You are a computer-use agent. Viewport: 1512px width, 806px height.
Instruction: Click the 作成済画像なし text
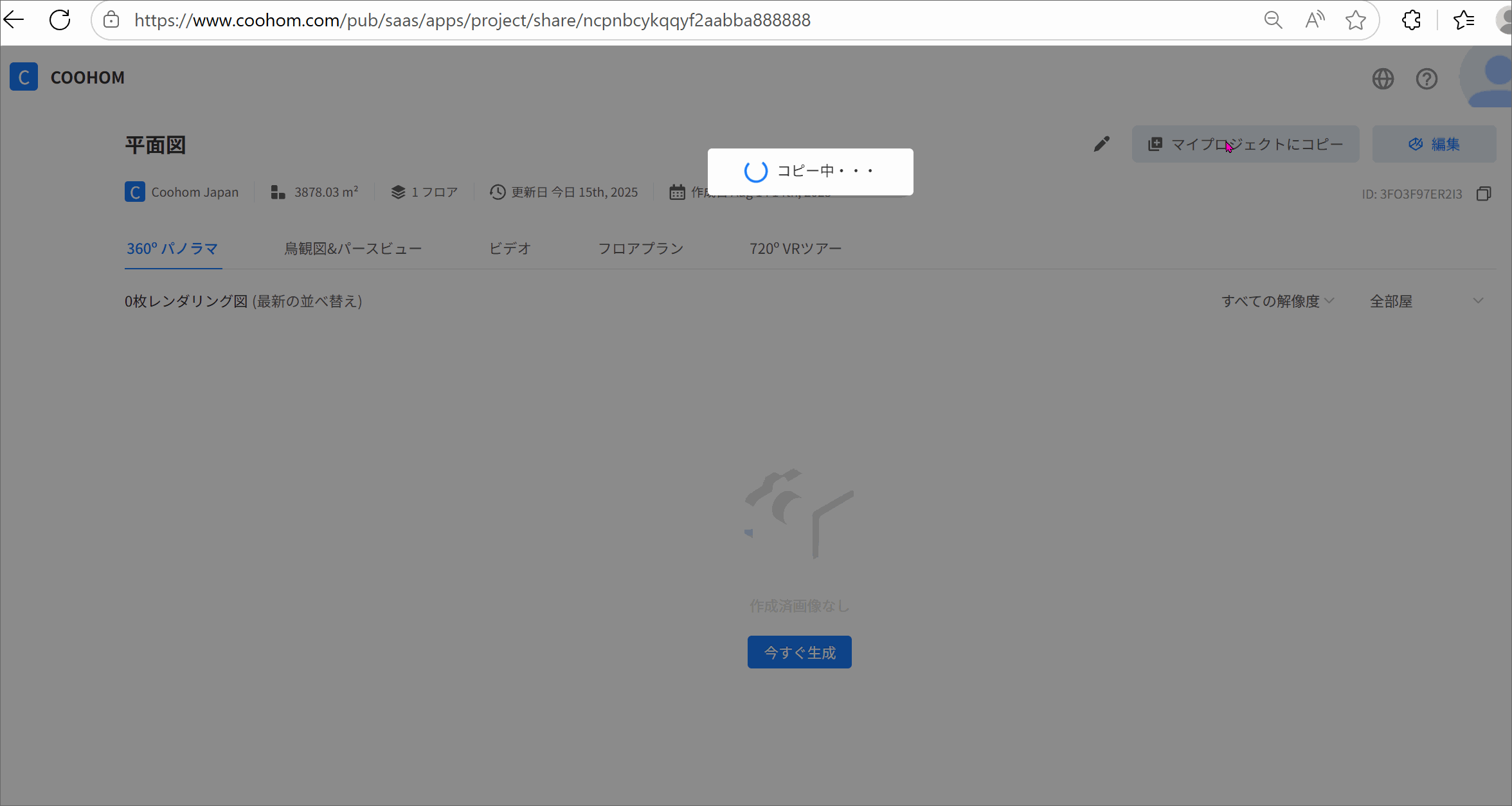tap(799, 606)
